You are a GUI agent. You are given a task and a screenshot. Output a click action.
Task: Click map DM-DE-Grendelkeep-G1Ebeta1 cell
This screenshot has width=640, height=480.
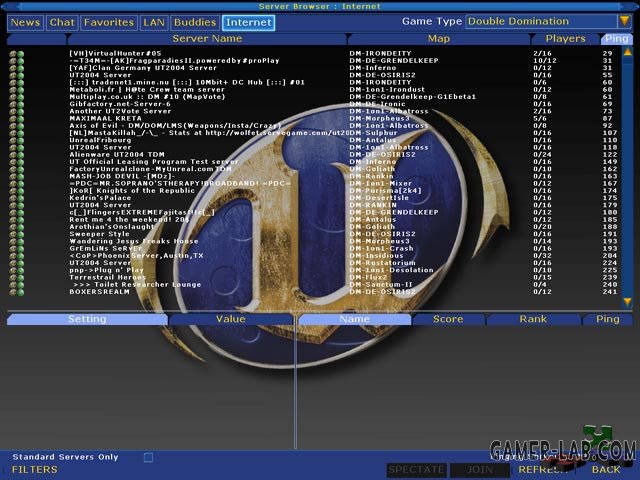point(412,97)
